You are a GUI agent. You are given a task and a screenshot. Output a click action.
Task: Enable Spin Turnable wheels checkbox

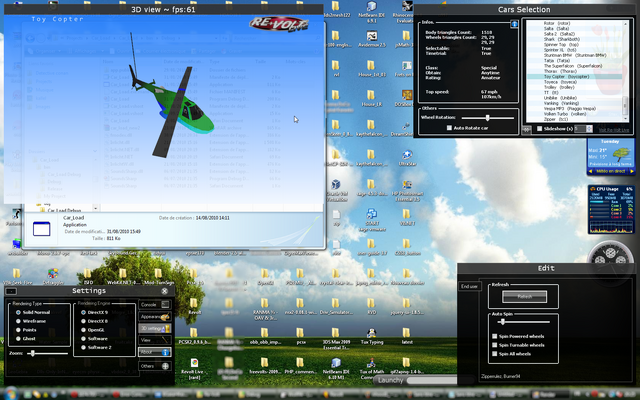coord(494,345)
